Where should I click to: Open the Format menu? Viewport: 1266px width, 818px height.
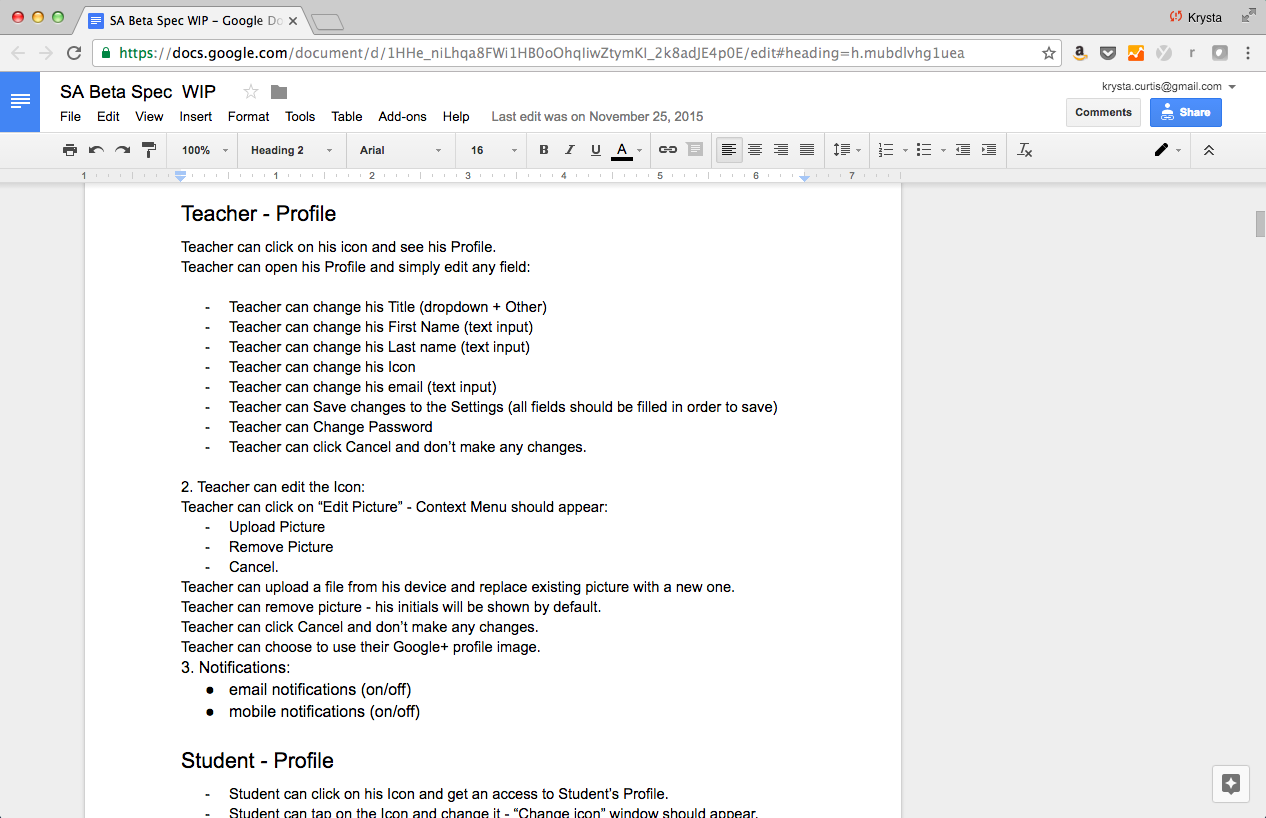coord(249,116)
